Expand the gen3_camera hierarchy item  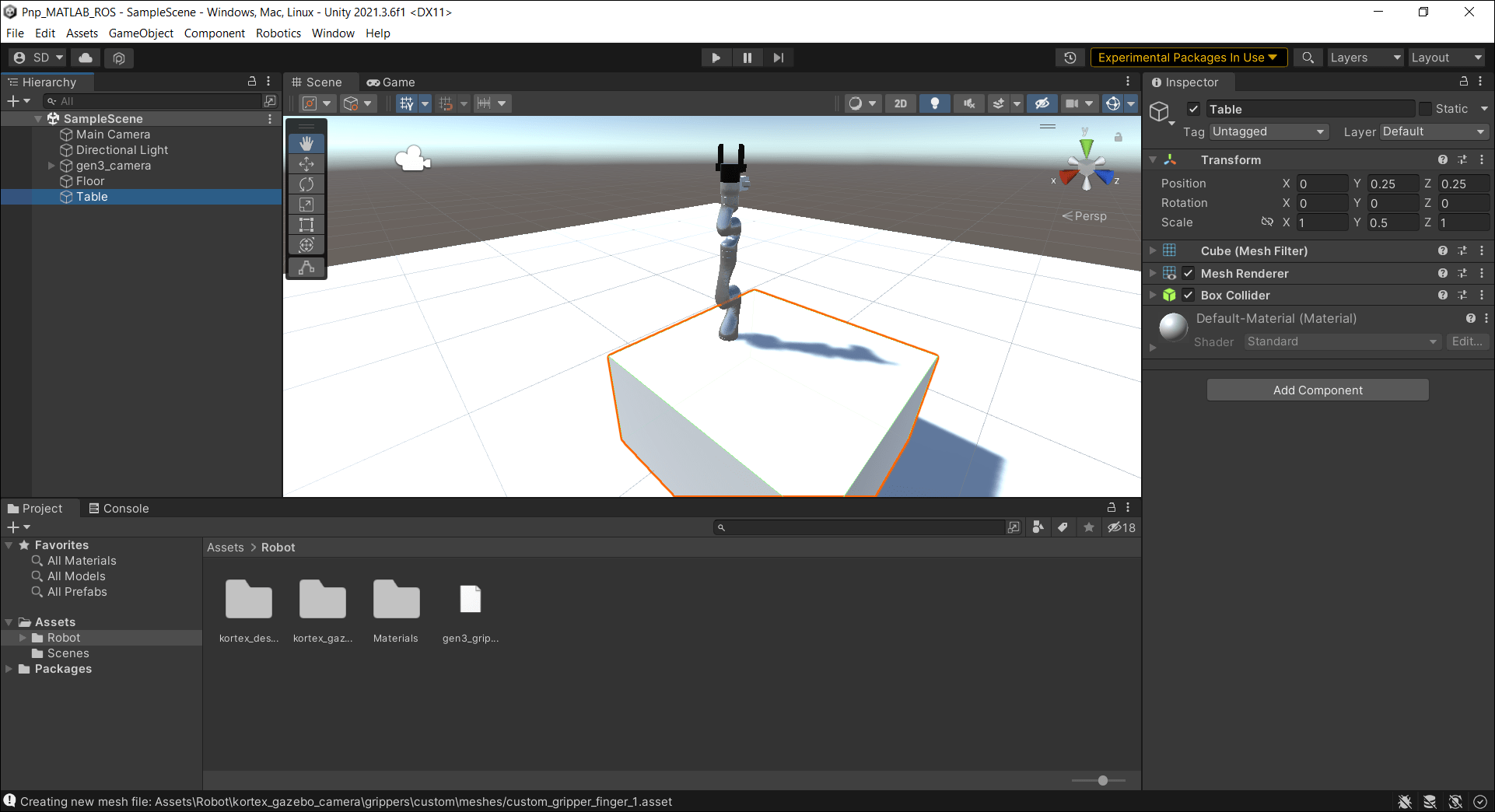click(x=51, y=165)
